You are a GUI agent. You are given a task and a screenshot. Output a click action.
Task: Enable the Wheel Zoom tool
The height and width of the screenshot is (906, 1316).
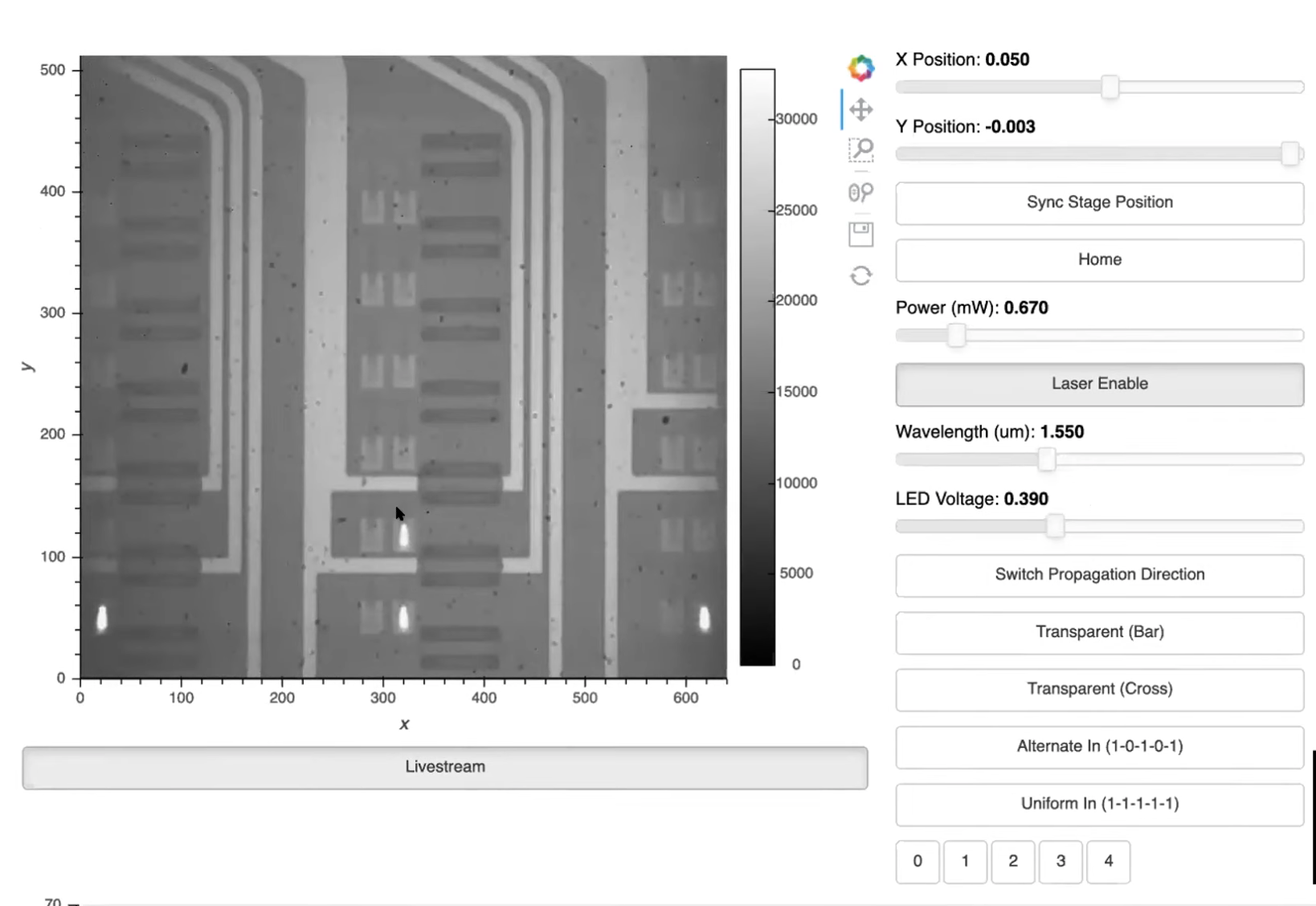pyautogui.click(x=860, y=192)
